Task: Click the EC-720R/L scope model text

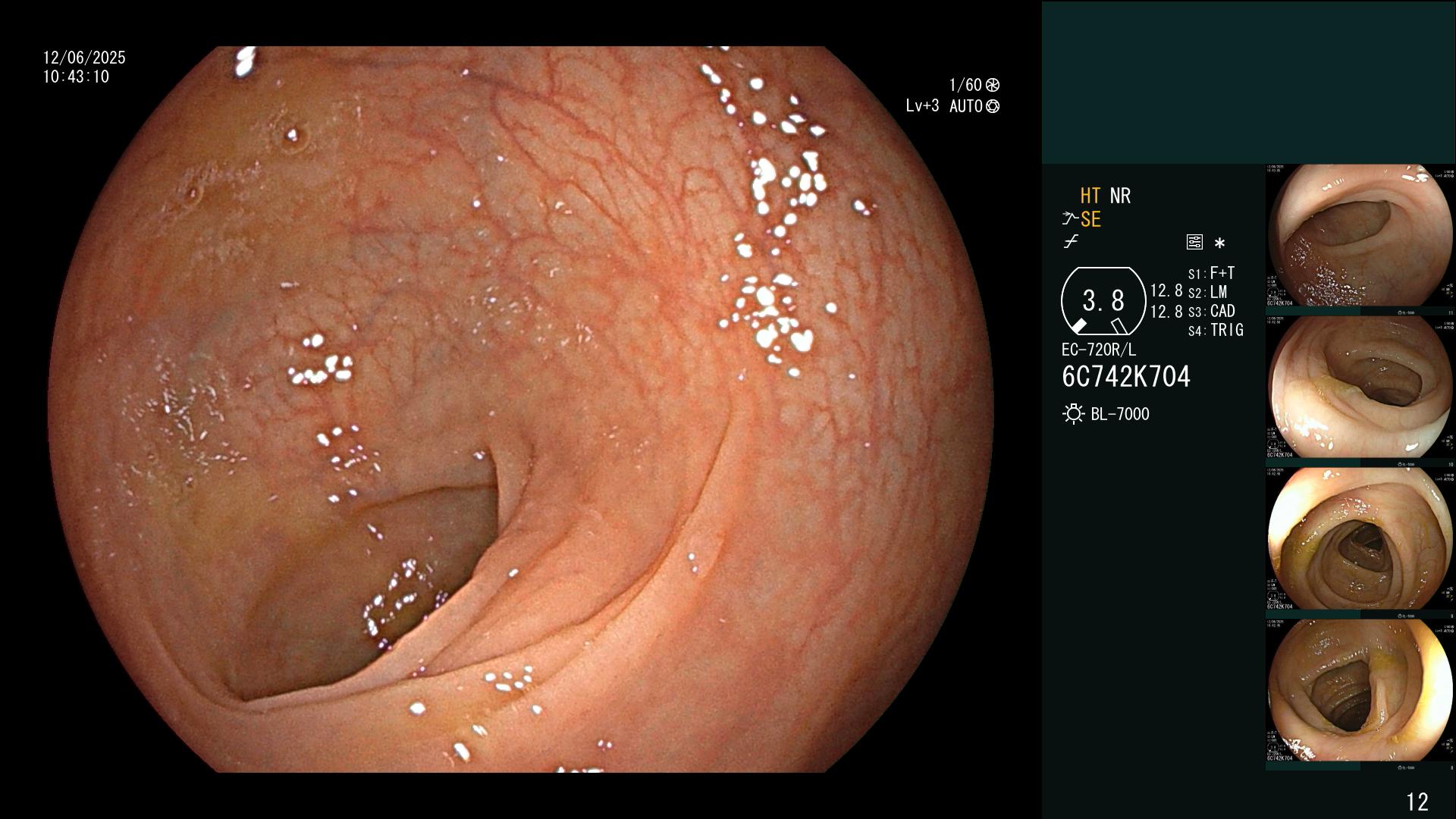Action: (1099, 350)
